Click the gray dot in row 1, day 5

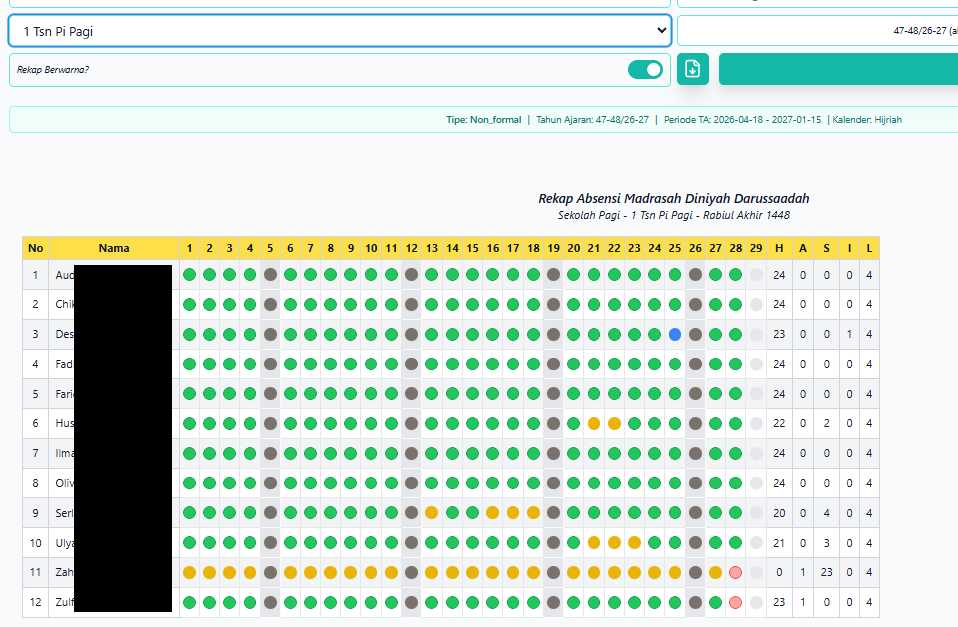coord(270,275)
